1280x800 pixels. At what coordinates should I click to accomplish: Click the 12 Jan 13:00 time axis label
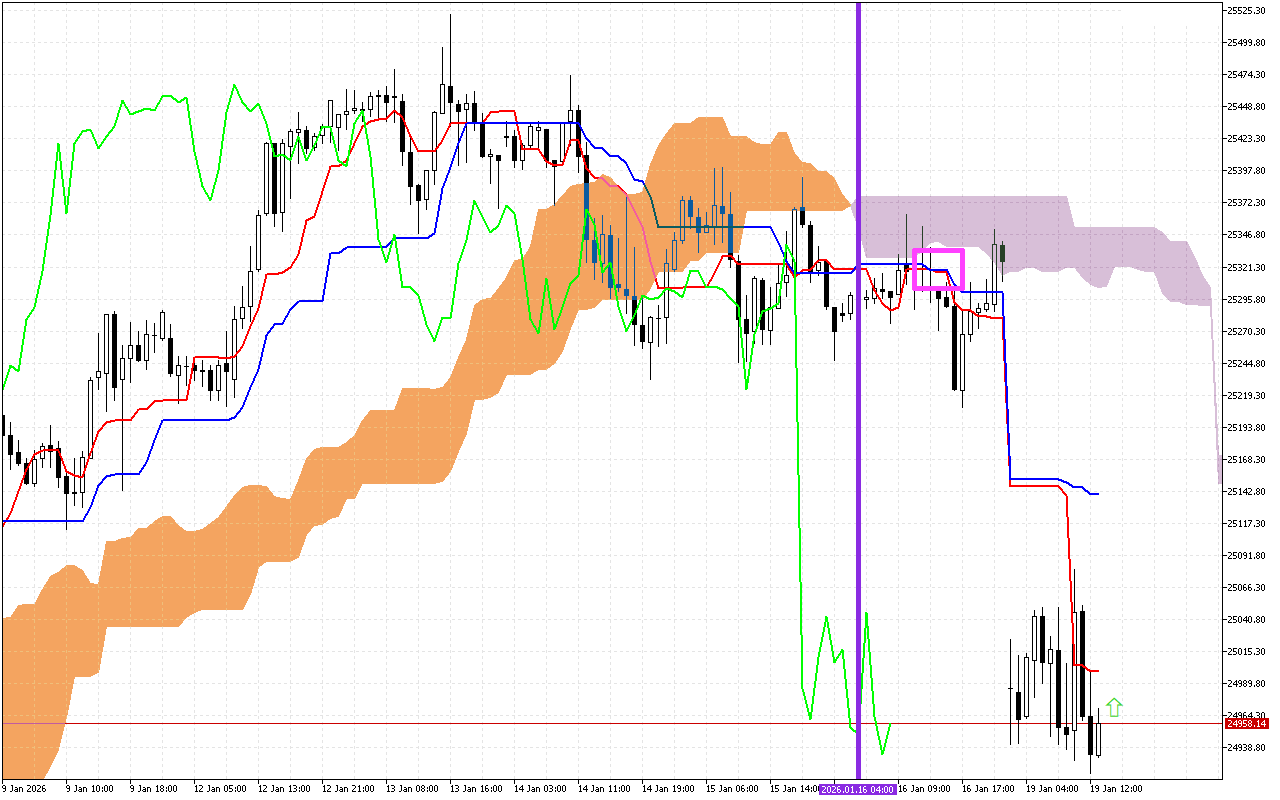tap(284, 788)
